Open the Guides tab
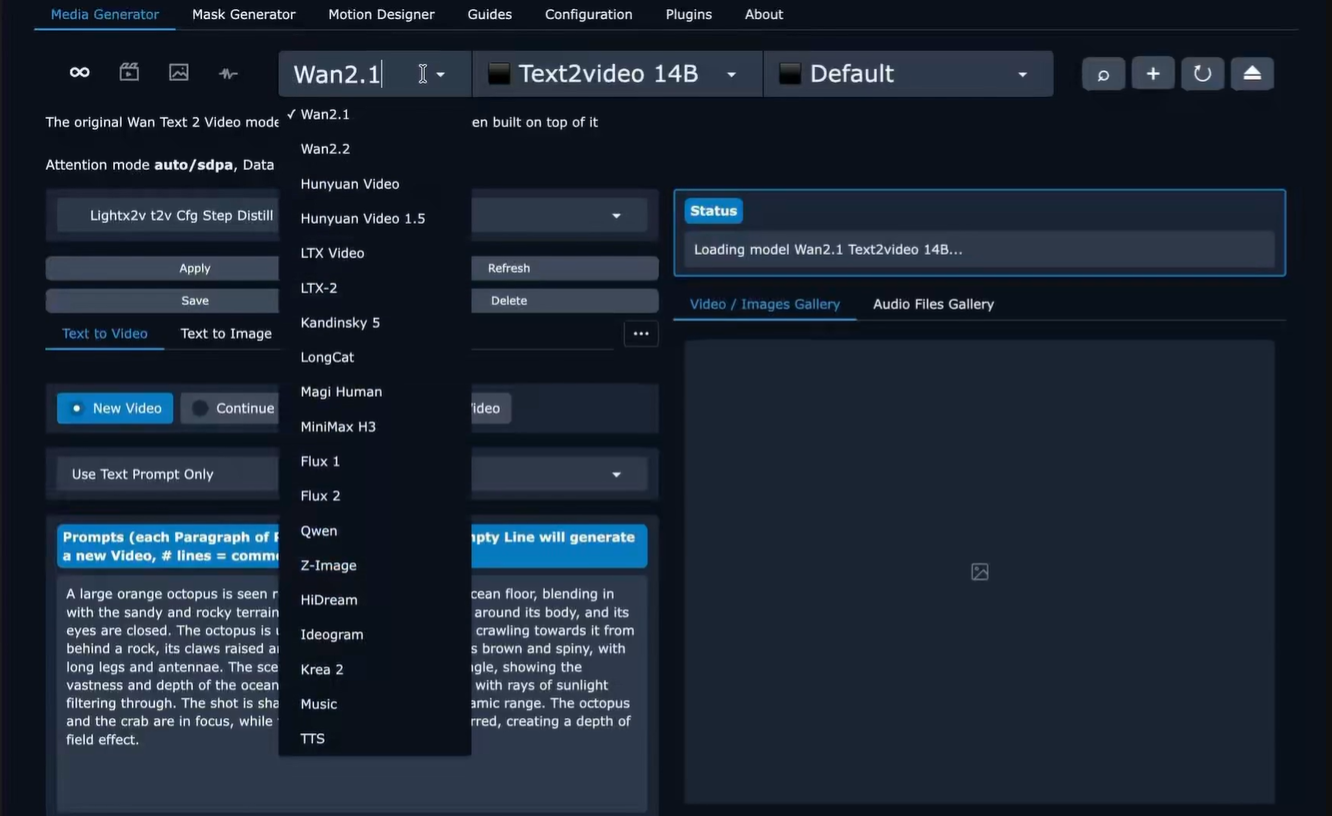This screenshot has width=1332, height=816. pyautogui.click(x=490, y=14)
